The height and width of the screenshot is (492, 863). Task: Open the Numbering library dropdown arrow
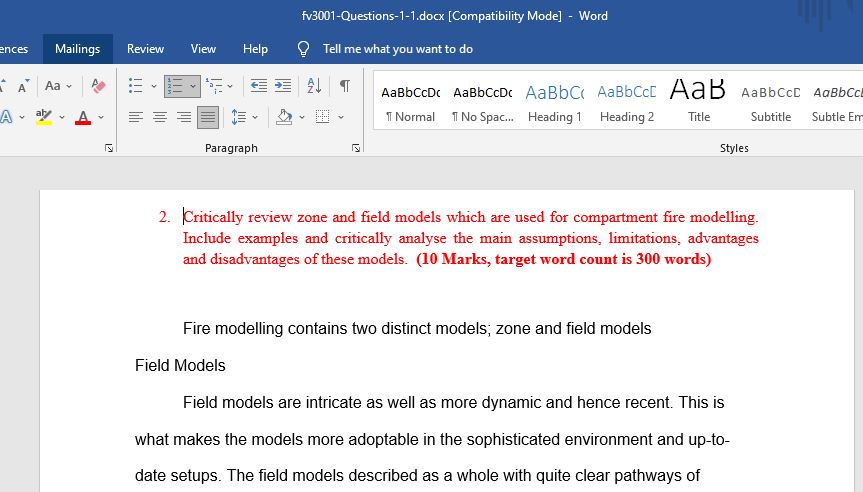tap(193, 86)
